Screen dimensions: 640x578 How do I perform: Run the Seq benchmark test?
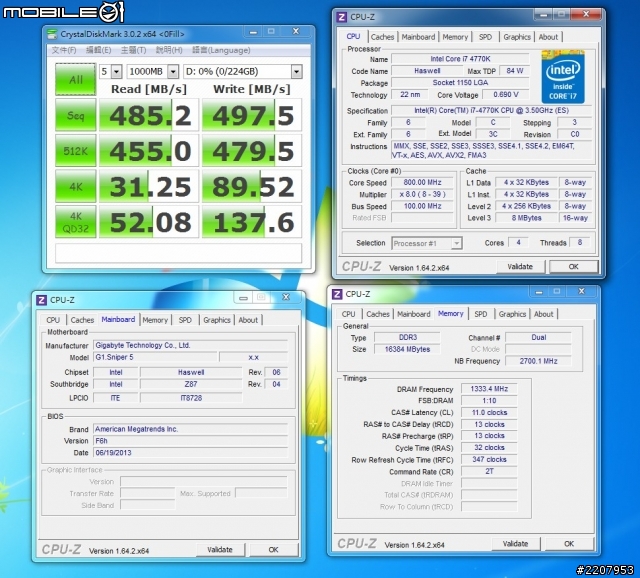tap(76, 115)
